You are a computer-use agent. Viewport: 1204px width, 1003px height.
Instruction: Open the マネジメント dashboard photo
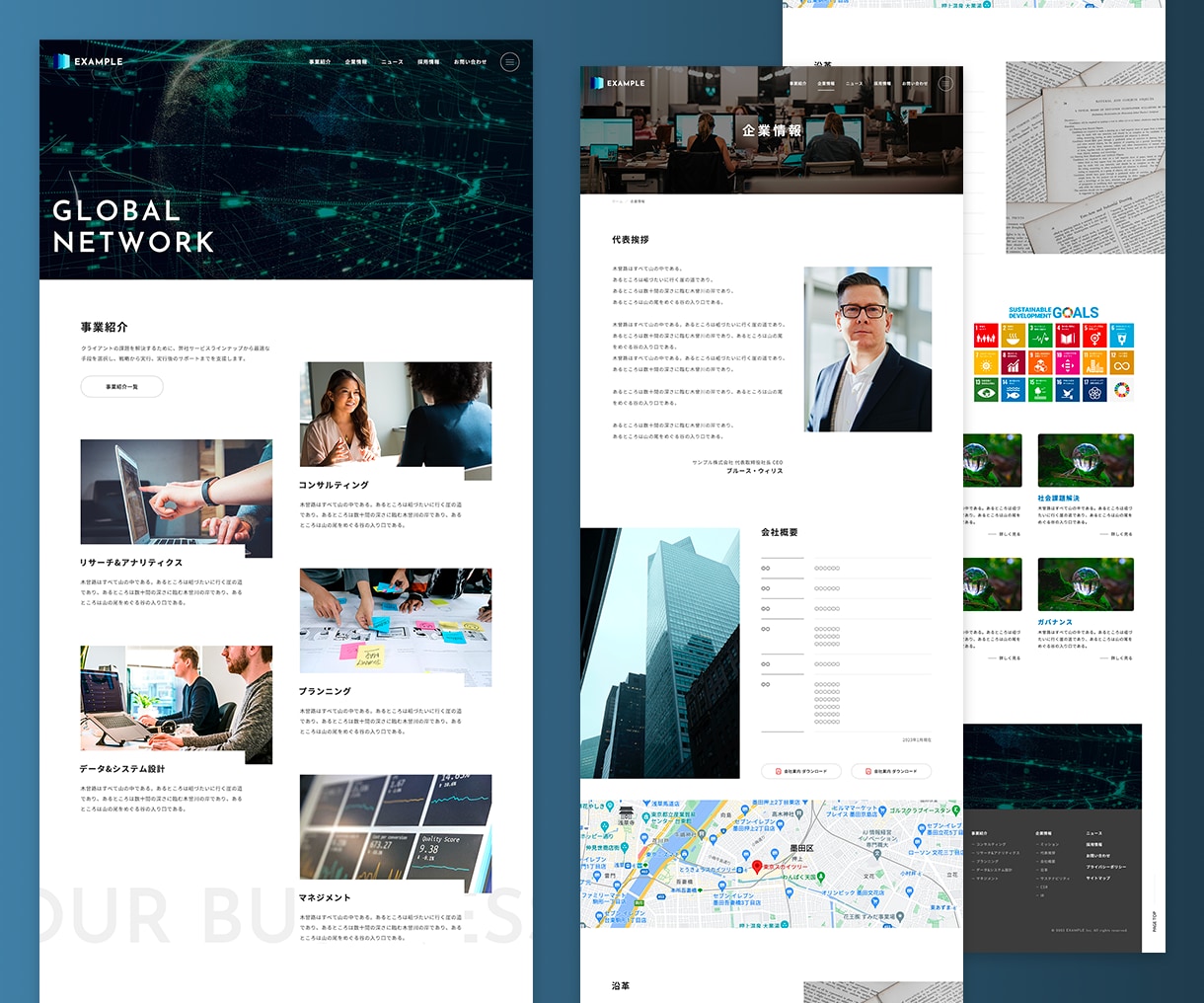click(396, 833)
